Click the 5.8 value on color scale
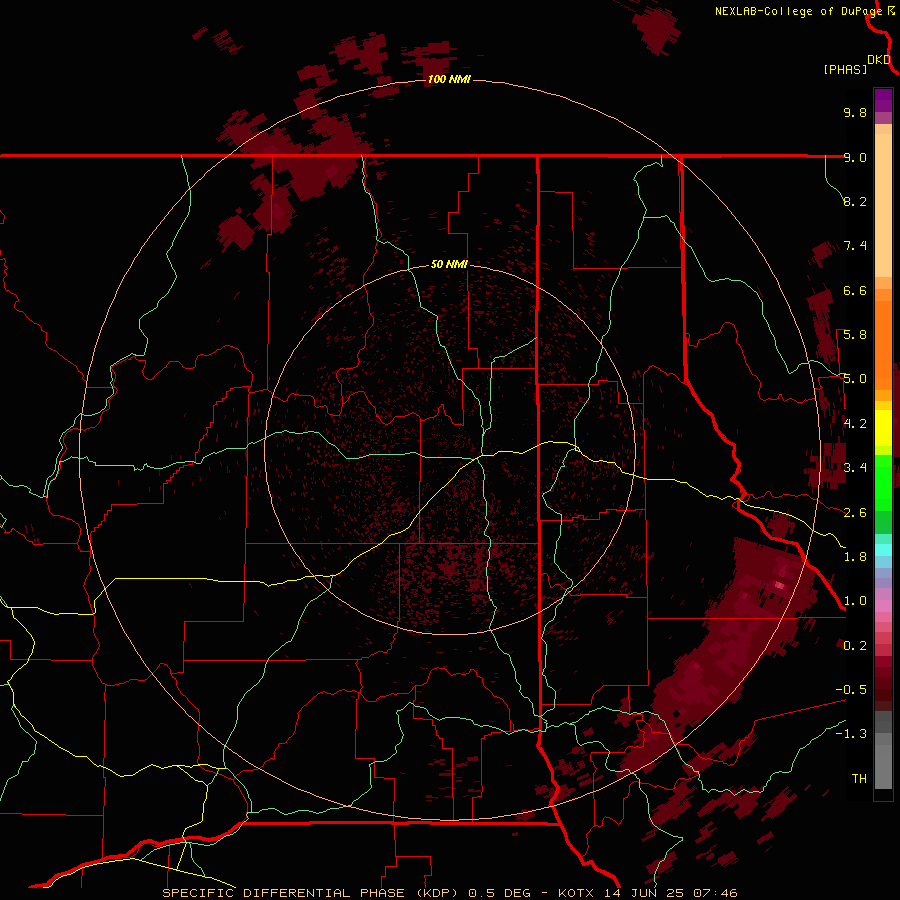Screen dimensions: 900x900 pyautogui.click(x=855, y=335)
